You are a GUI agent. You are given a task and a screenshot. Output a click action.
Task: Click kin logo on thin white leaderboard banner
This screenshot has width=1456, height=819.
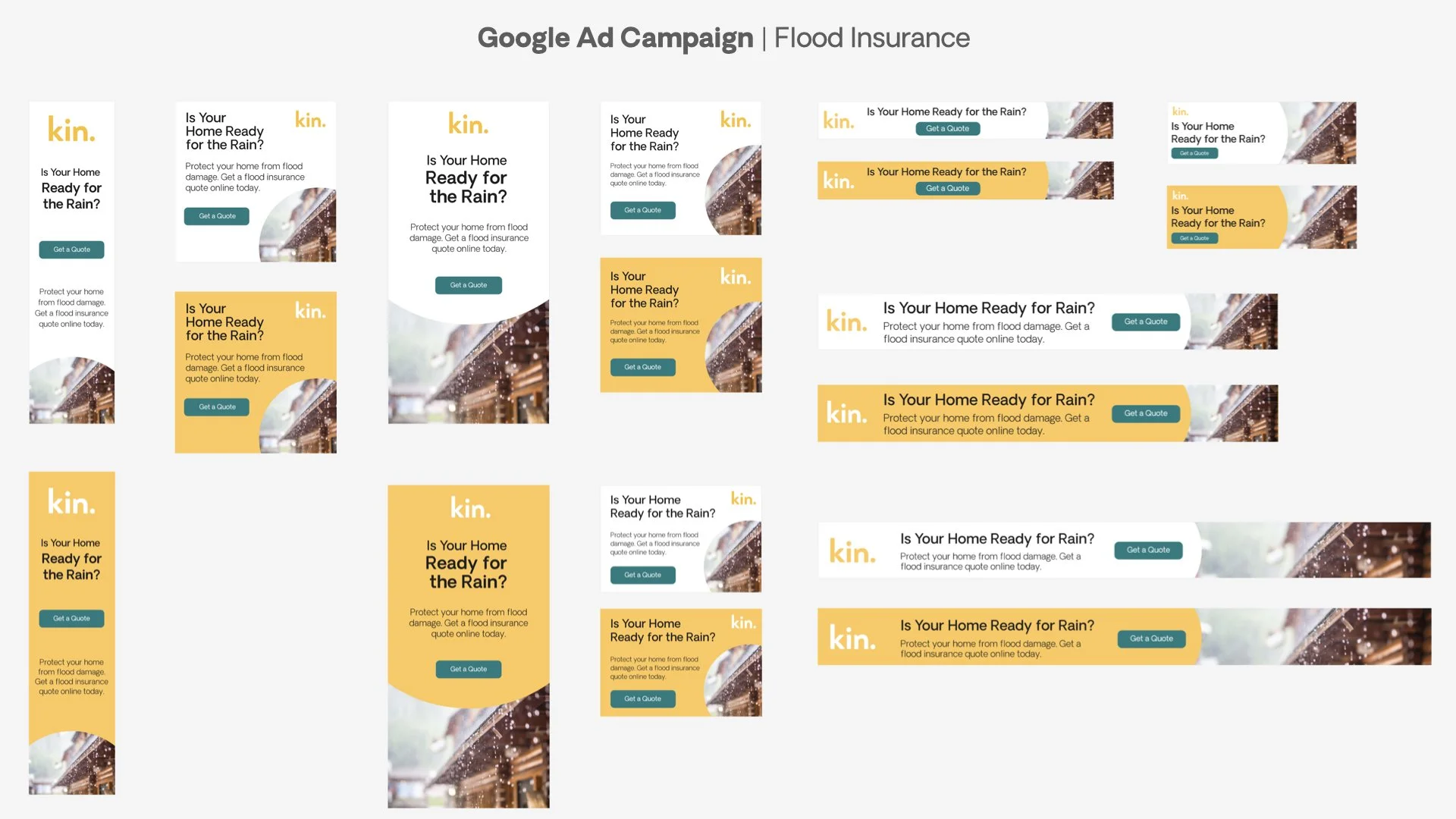click(x=839, y=121)
